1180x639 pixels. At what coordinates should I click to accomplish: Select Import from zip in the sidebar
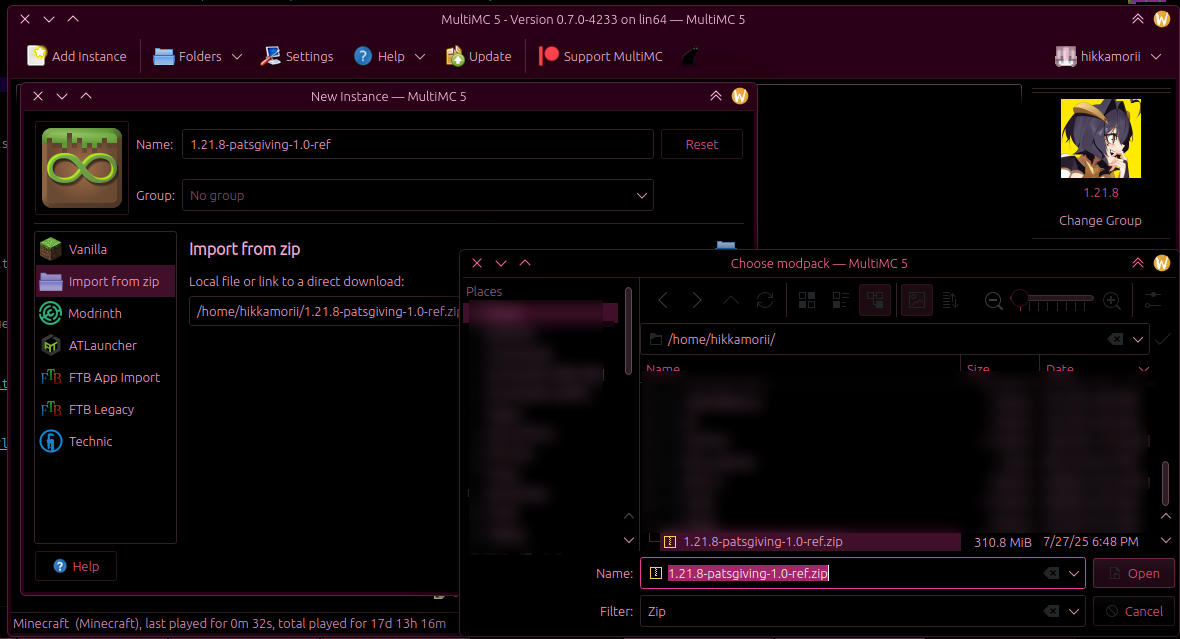105,281
